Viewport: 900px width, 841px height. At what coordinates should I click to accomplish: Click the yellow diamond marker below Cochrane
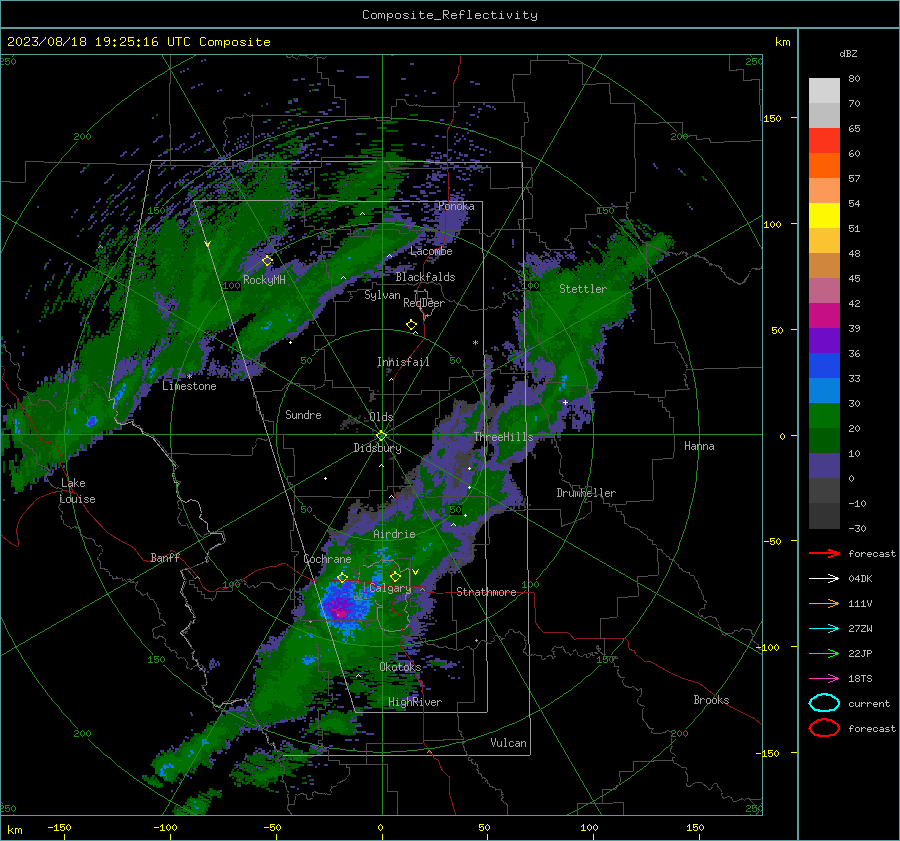tap(343, 578)
